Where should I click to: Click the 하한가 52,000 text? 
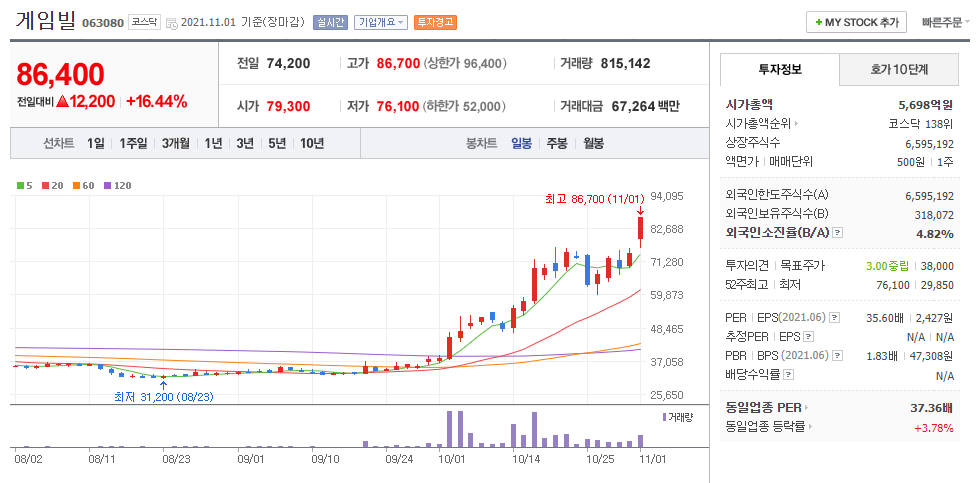coord(465,107)
